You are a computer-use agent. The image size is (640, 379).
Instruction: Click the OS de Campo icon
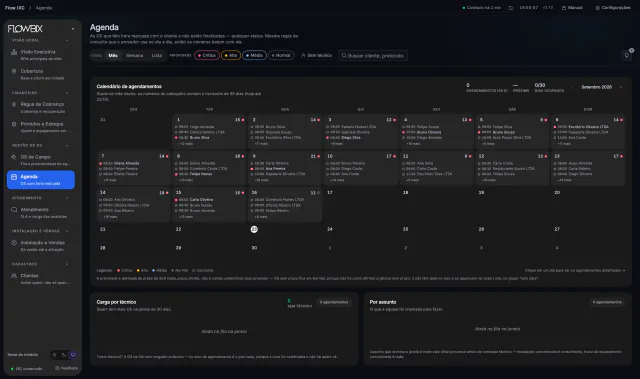(14, 157)
